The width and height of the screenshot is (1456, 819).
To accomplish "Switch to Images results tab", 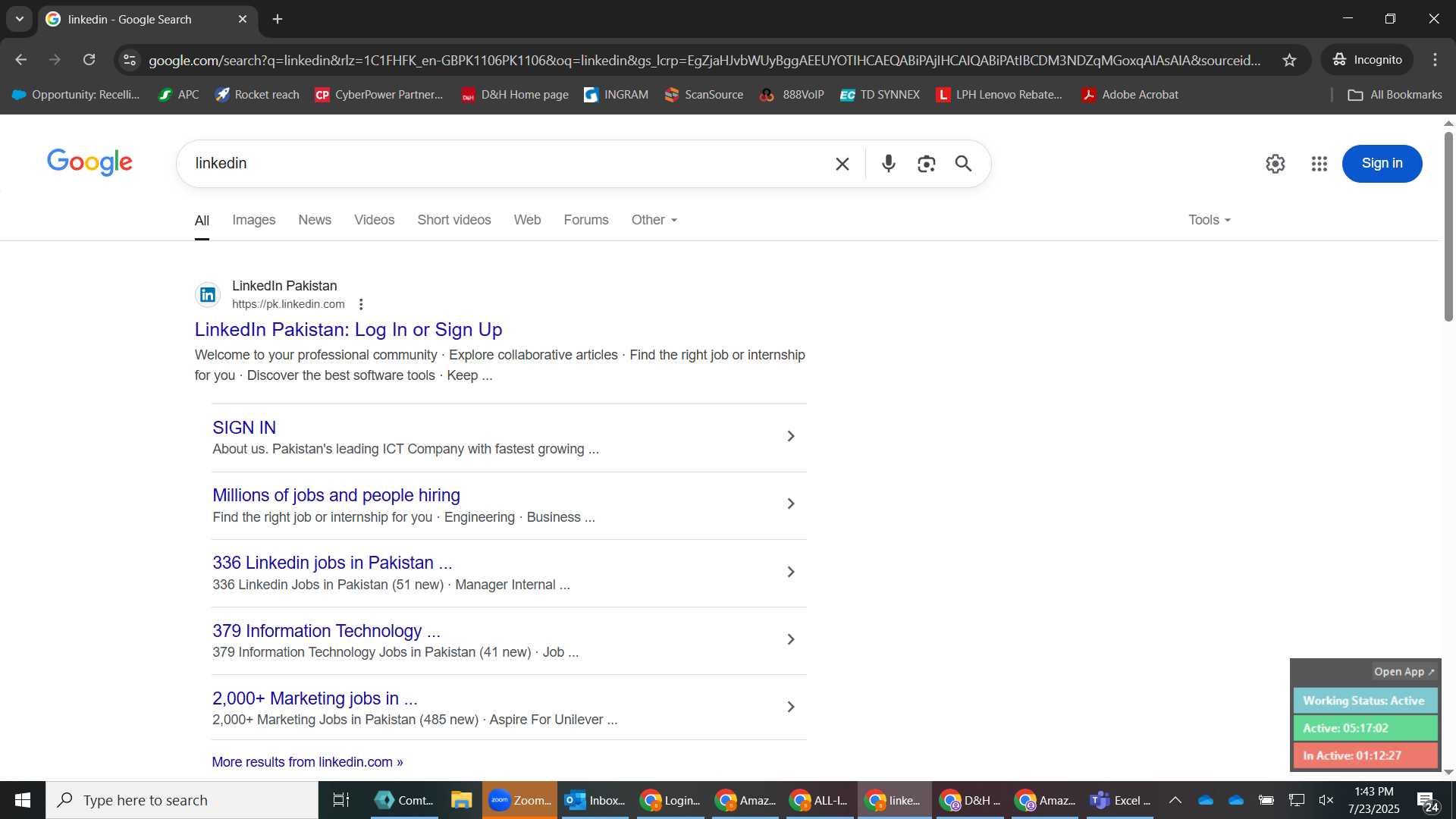I will coord(253,220).
